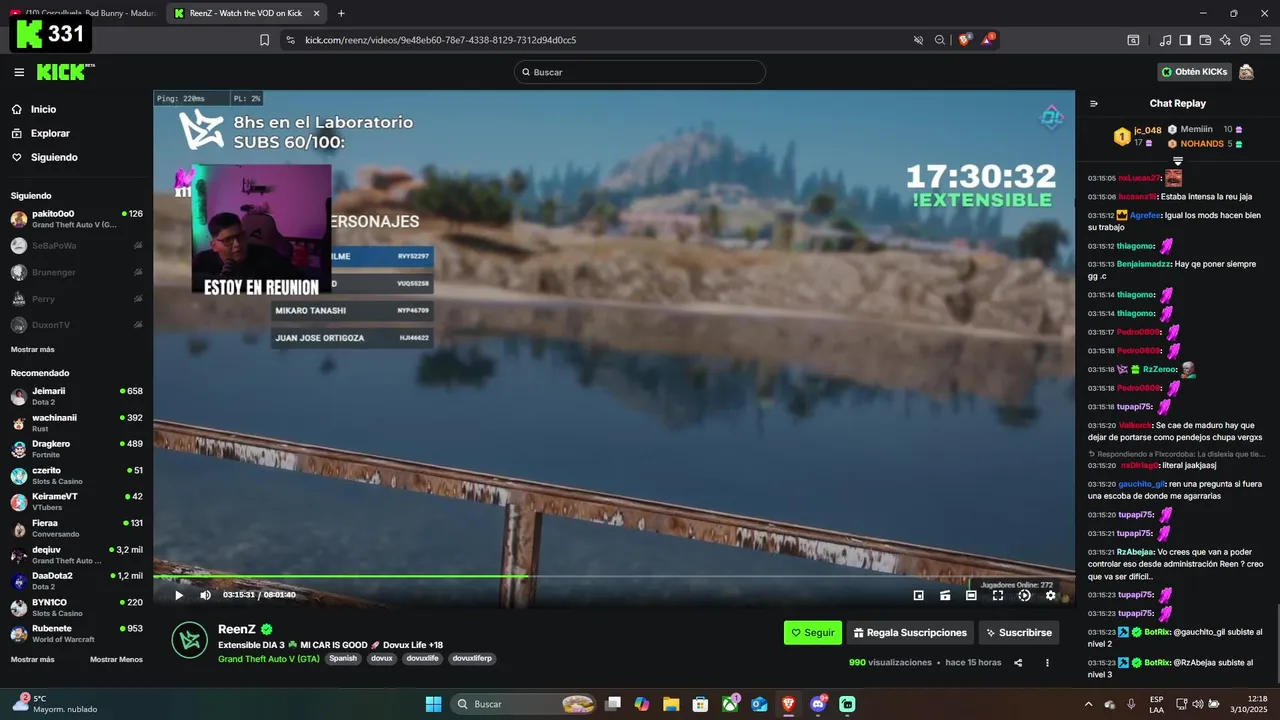Bookmark this page in address bar
Viewport: 1280px width, 720px height.
point(264,40)
